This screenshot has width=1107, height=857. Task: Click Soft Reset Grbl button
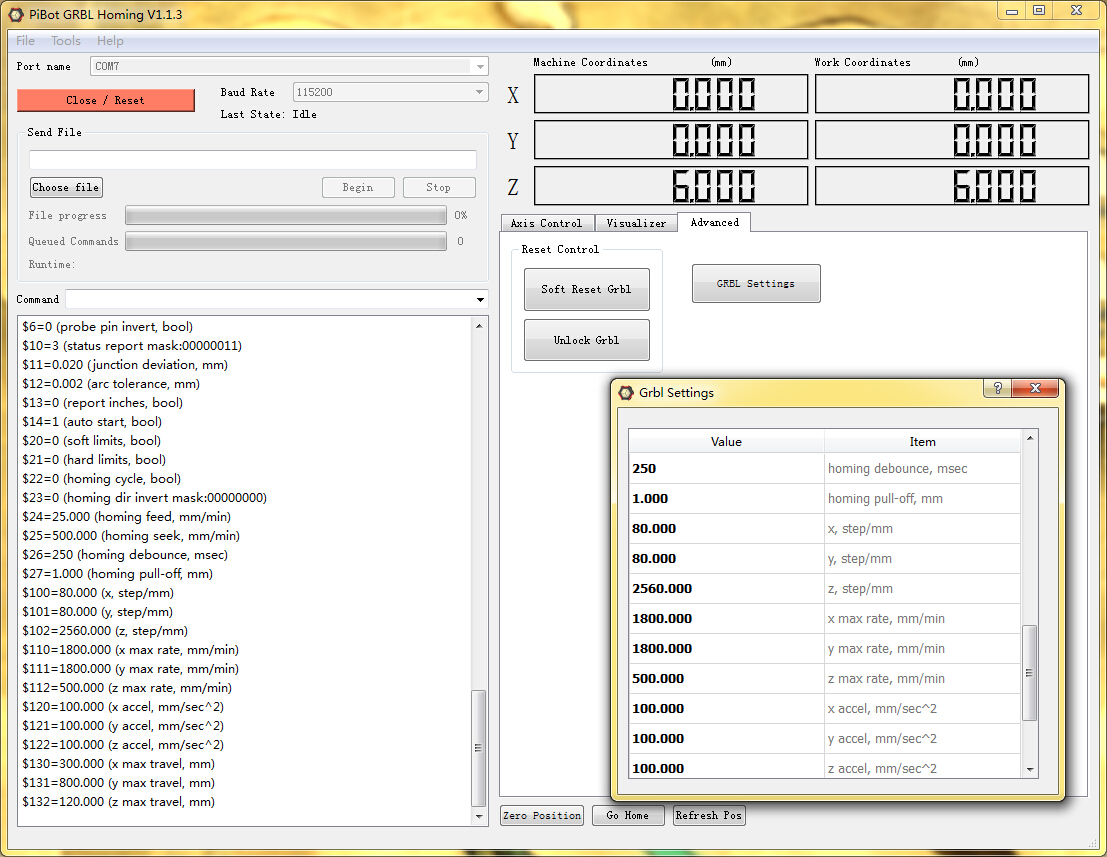coord(587,289)
